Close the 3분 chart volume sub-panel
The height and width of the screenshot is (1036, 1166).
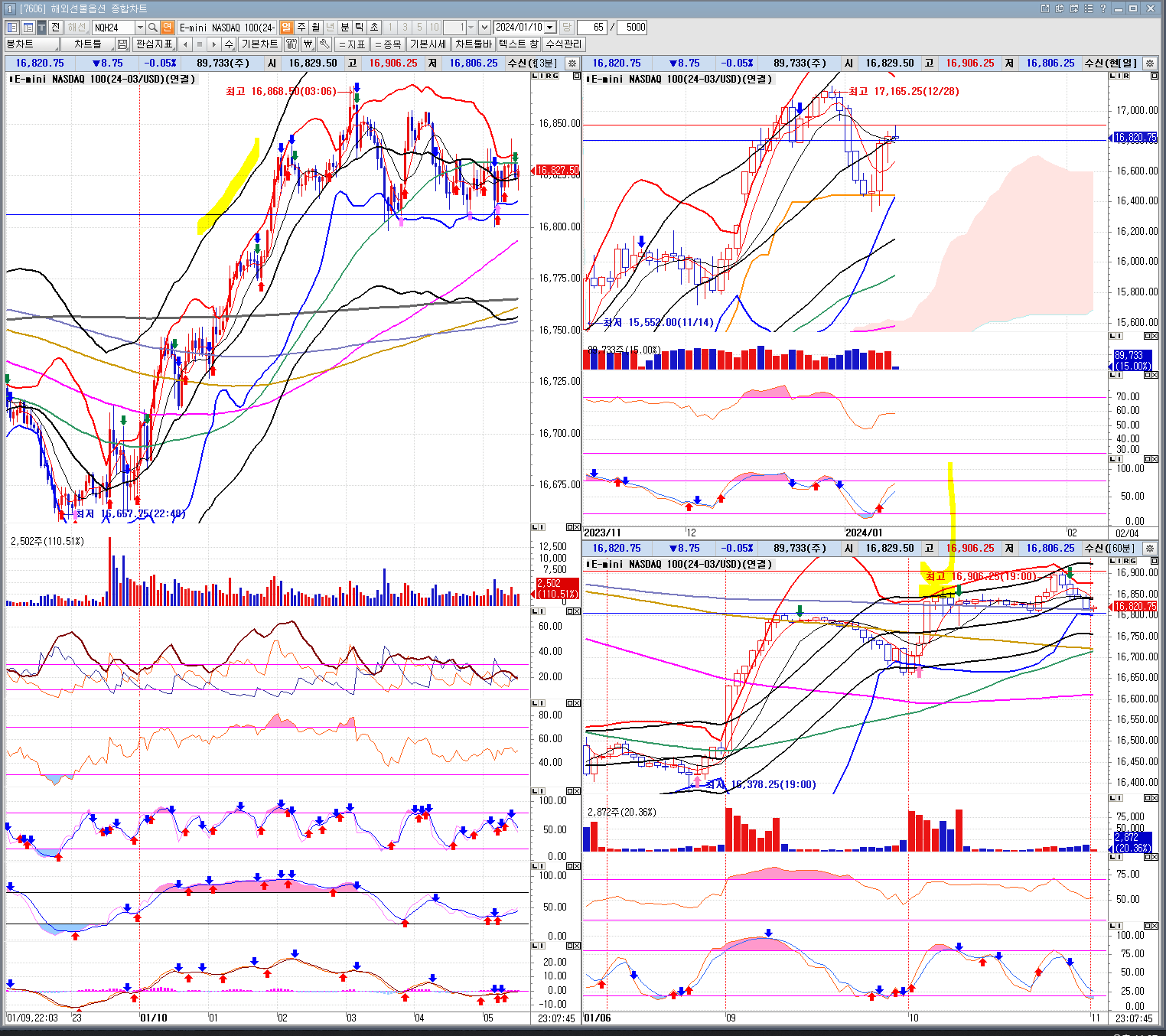click(x=577, y=527)
